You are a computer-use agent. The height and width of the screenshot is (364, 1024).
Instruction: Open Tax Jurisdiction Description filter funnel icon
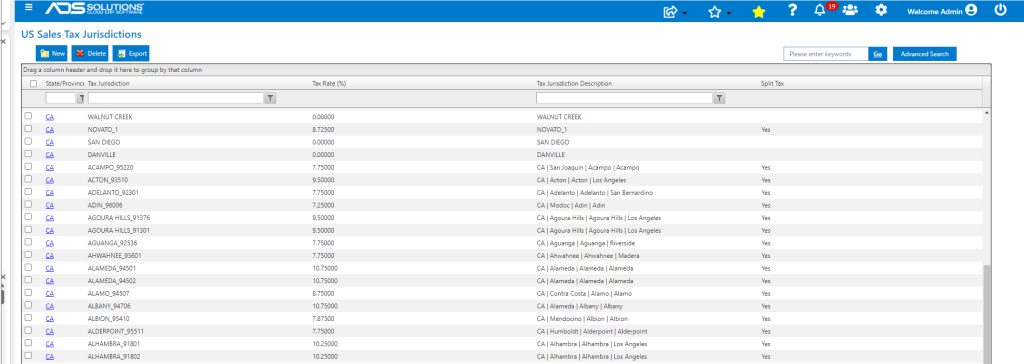coord(719,98)
